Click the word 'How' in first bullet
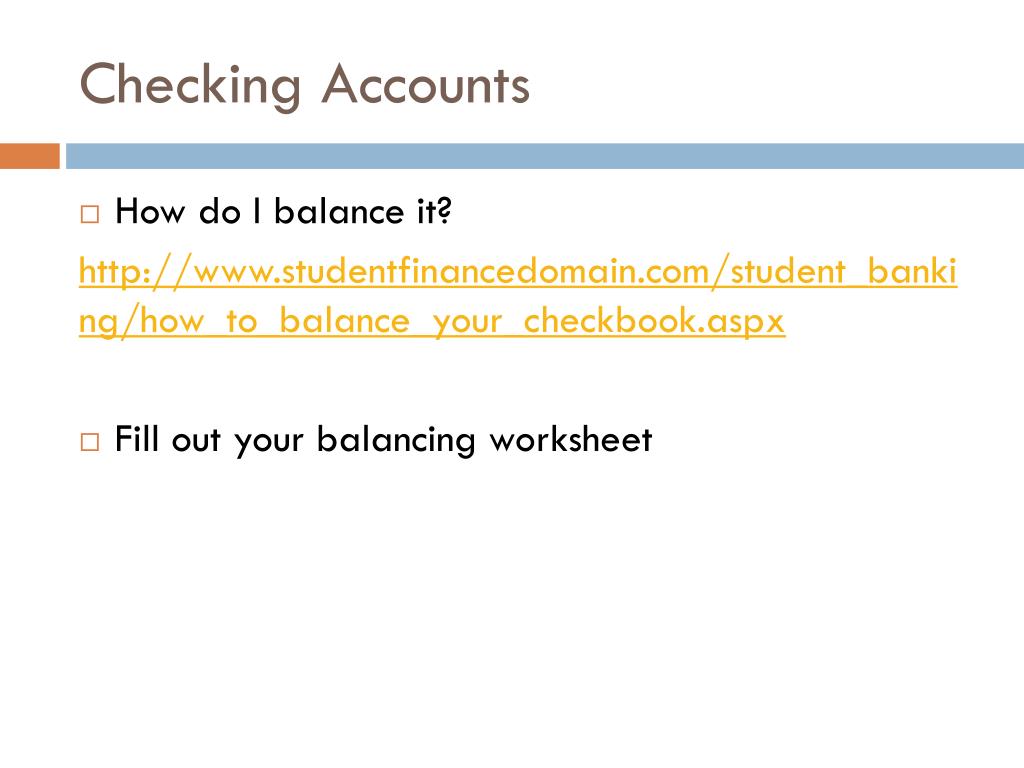 150,211
